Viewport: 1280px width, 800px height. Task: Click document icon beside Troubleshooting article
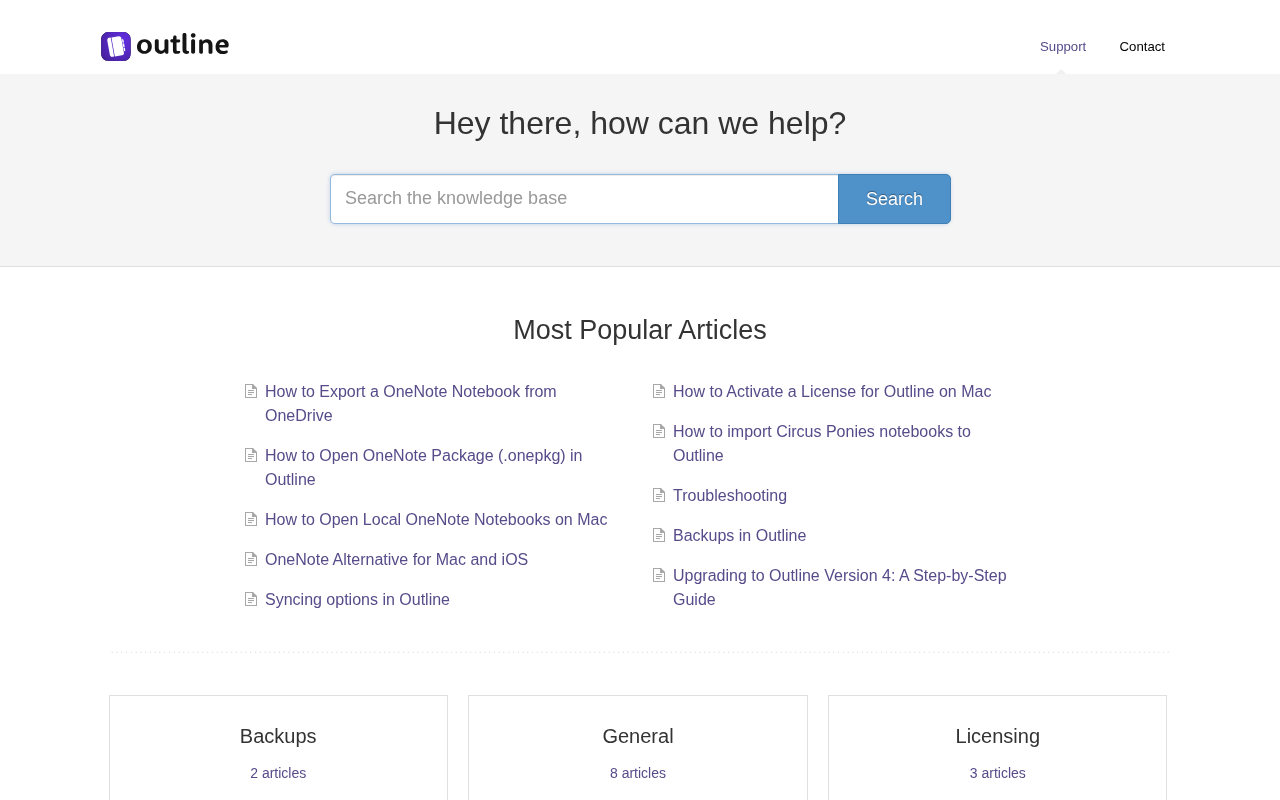pos(659,496)
